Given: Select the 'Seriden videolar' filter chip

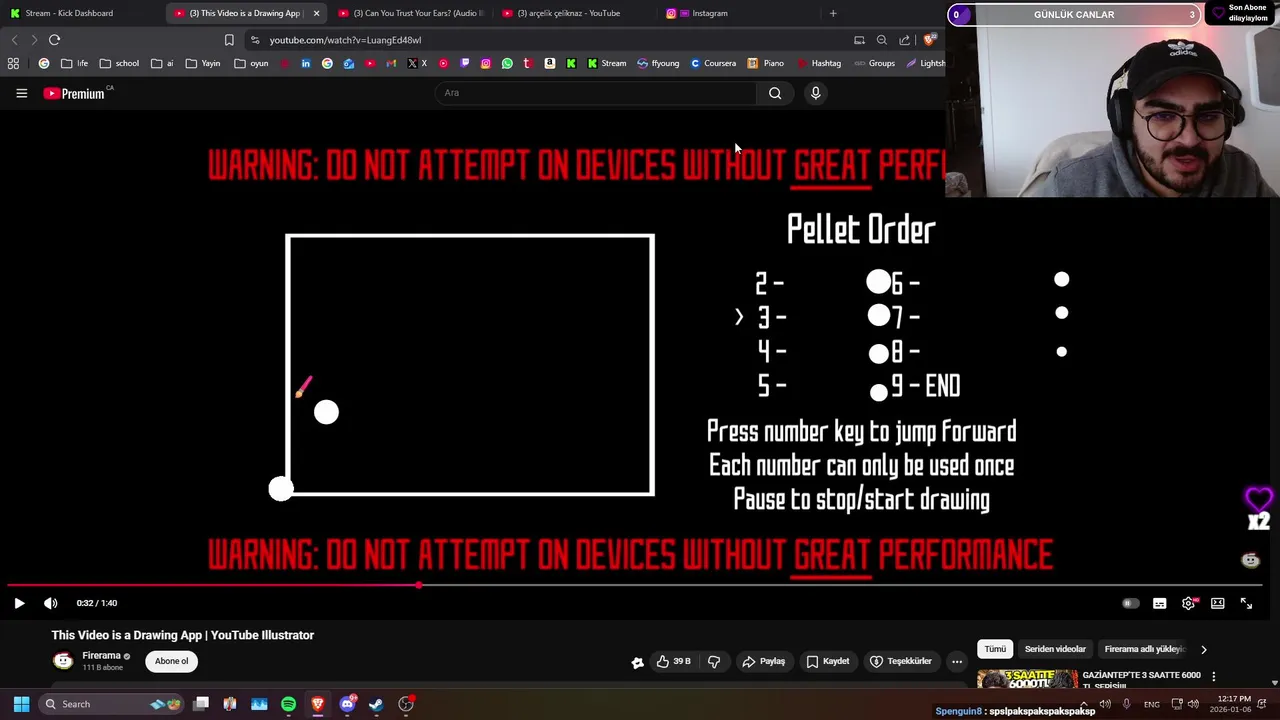Looking at the screenshot, I should pos(1055,649).
